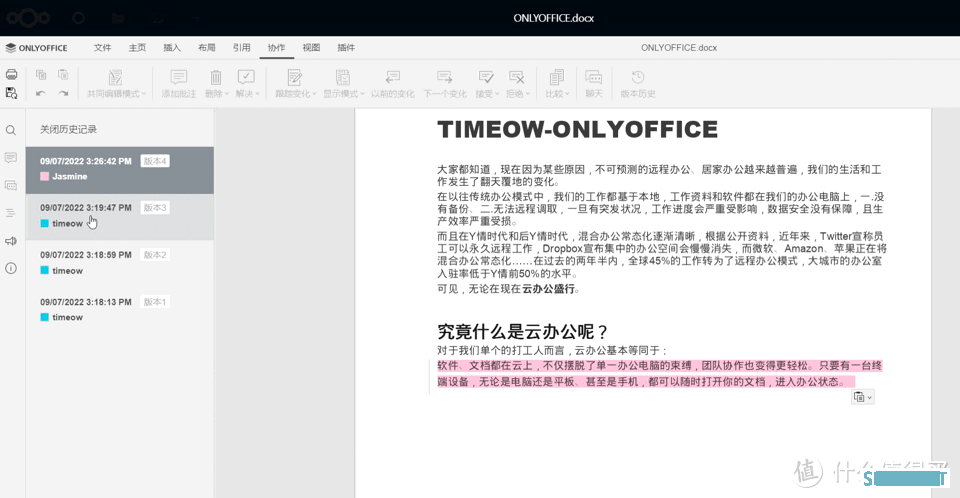The image size is (960, 498).
Task: Click 关闭历史记录 to close history
Action: 68,130
